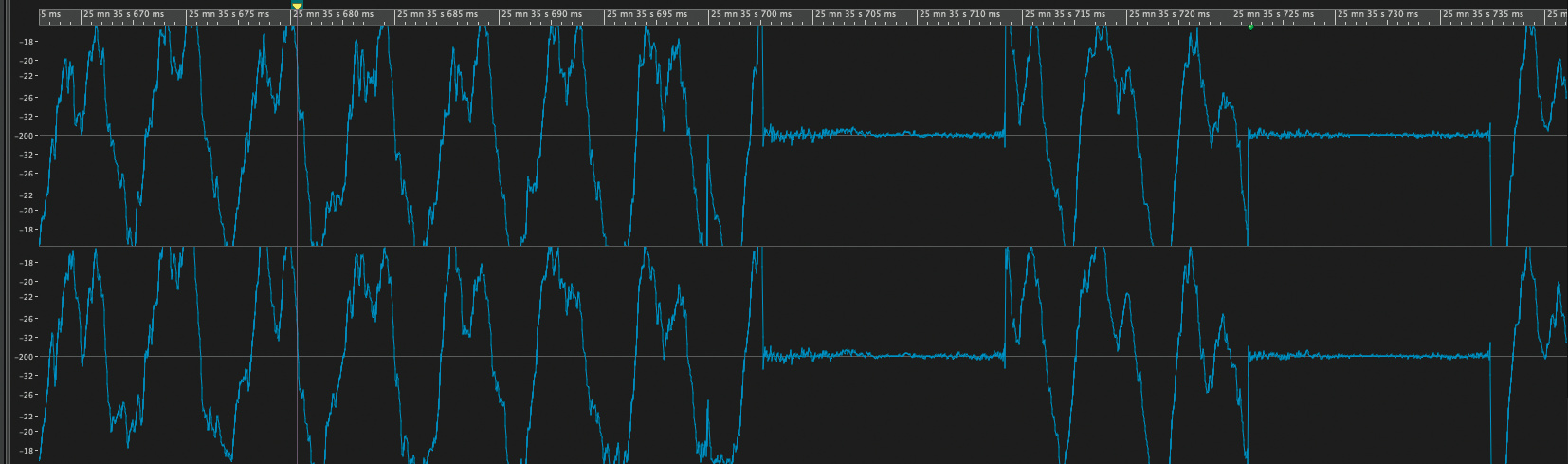This screenshot has height=464, width=1568.
Task: Click ruler label 25 mn 35 s 700 ms
Action: pyautogui.click(x=752, y=14)
